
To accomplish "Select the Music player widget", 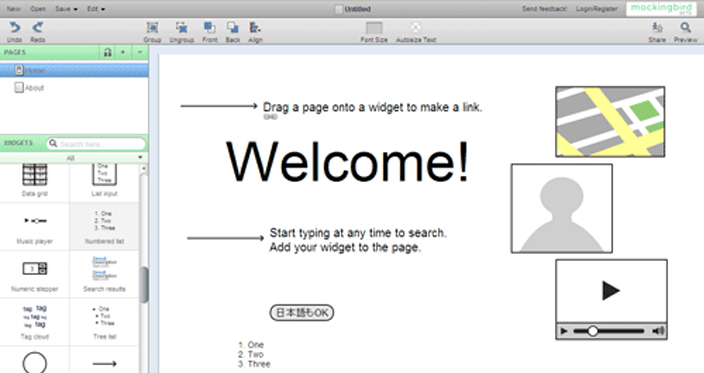I will click(35, 226).
